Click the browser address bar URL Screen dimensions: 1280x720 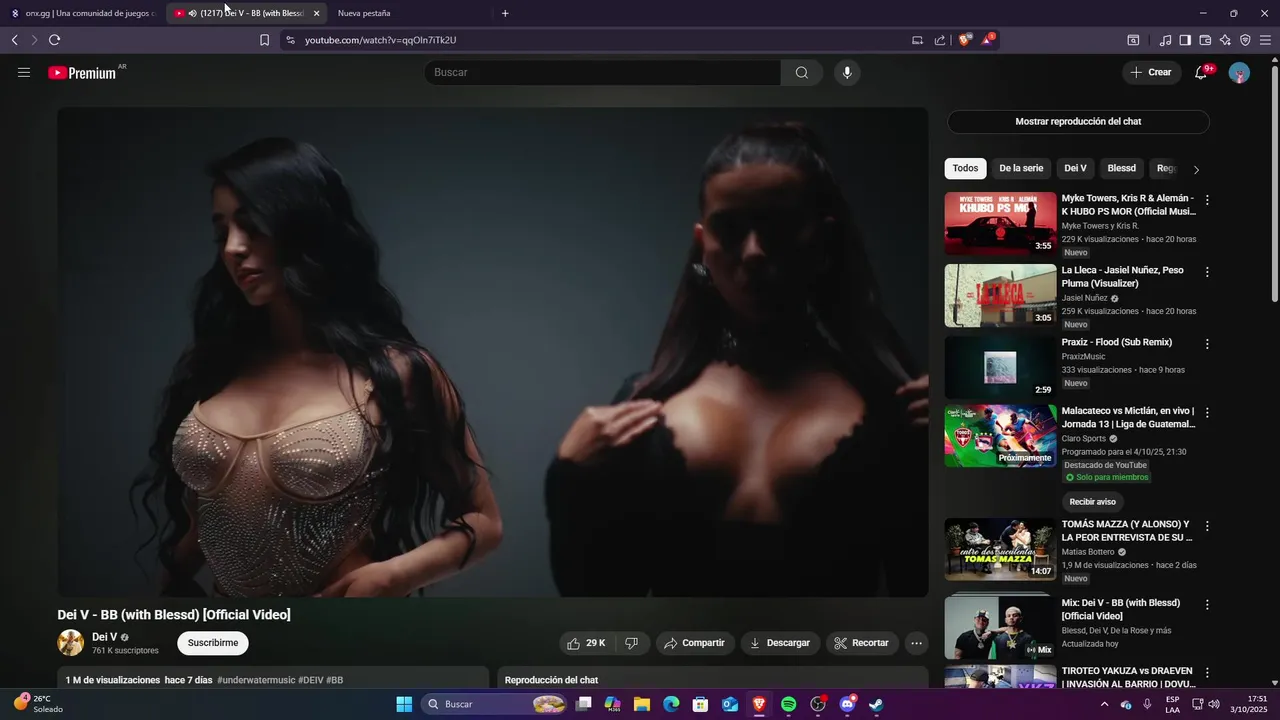pos(380,40)
